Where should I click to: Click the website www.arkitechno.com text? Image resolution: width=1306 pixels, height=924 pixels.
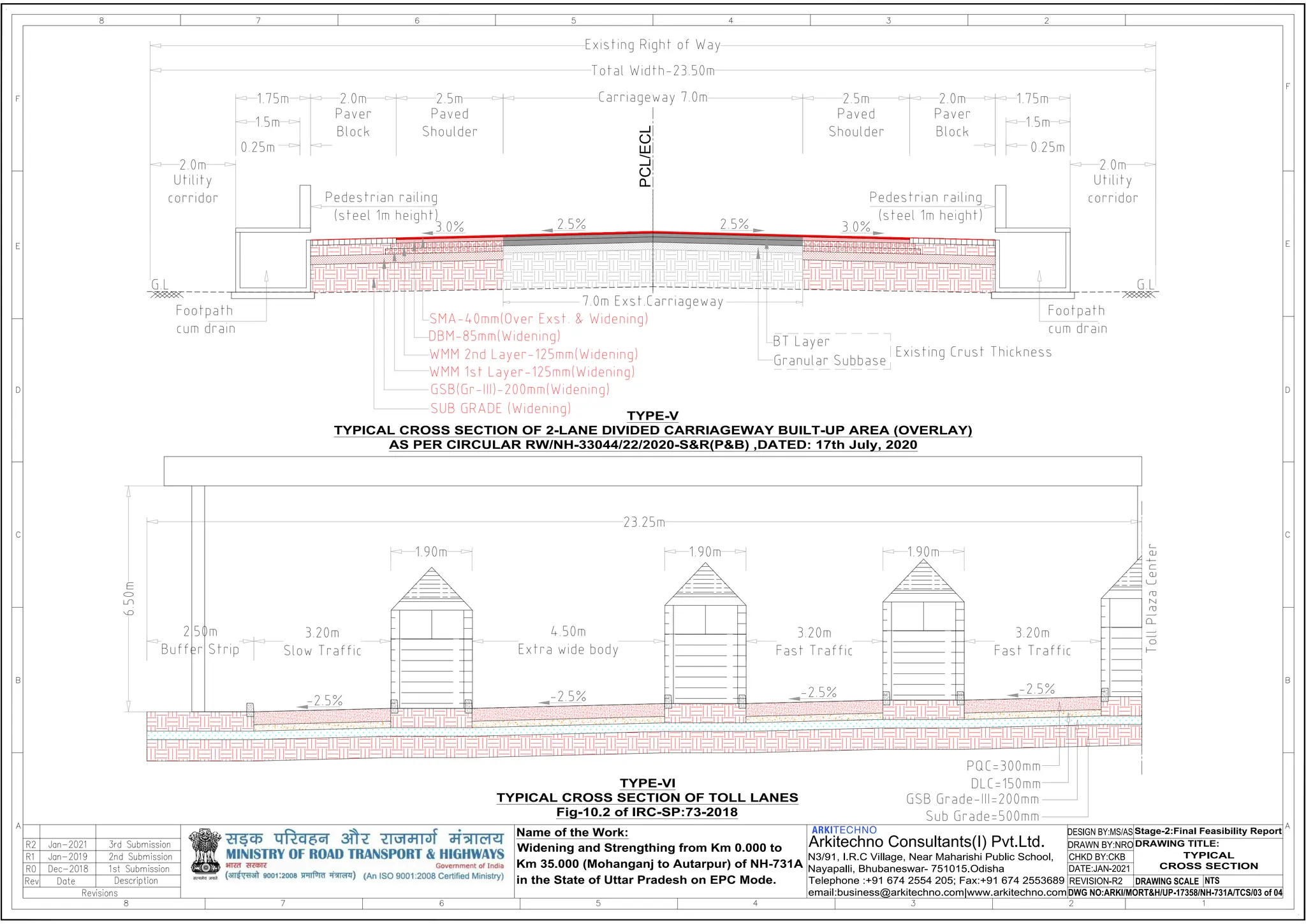(x=1016, y=893)
